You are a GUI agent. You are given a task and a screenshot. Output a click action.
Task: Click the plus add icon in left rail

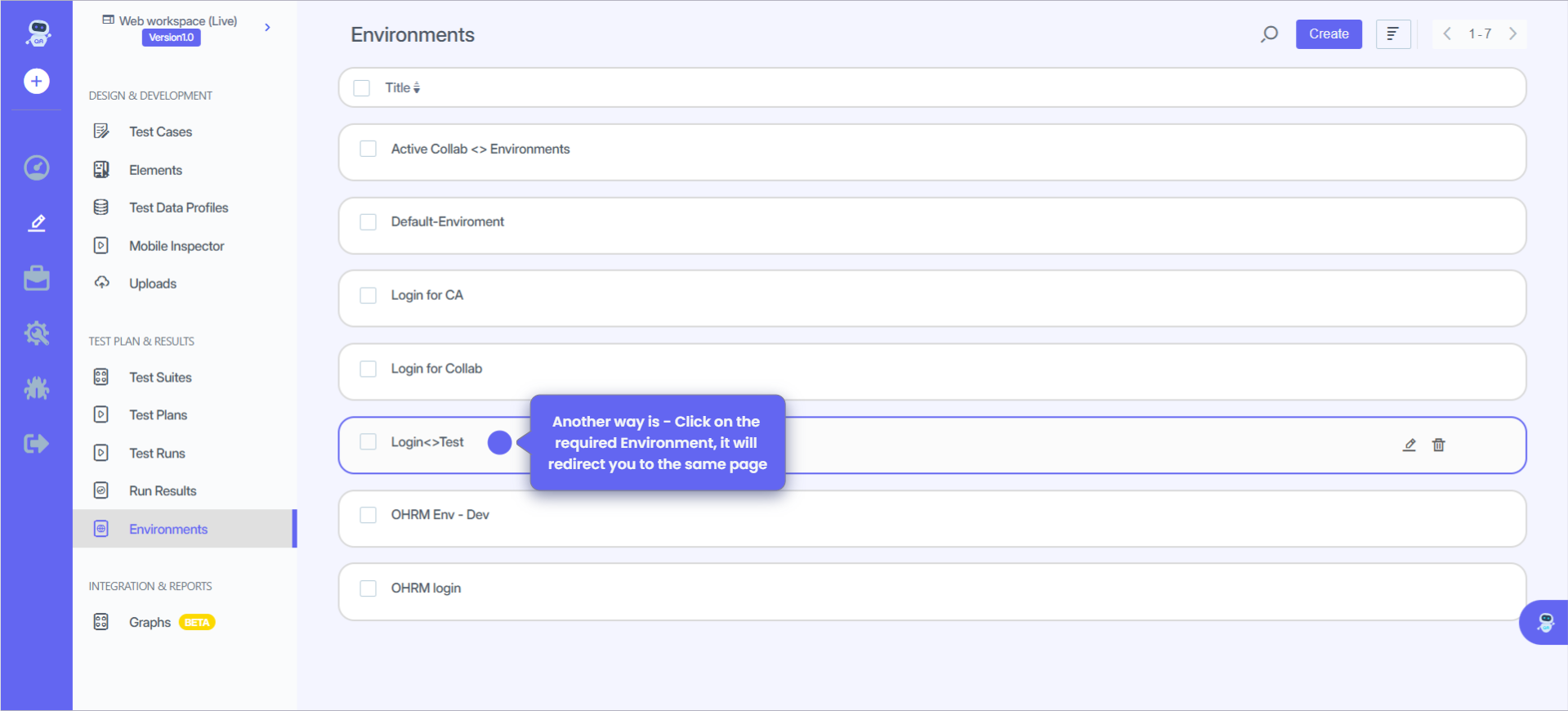tap(37, 81)
